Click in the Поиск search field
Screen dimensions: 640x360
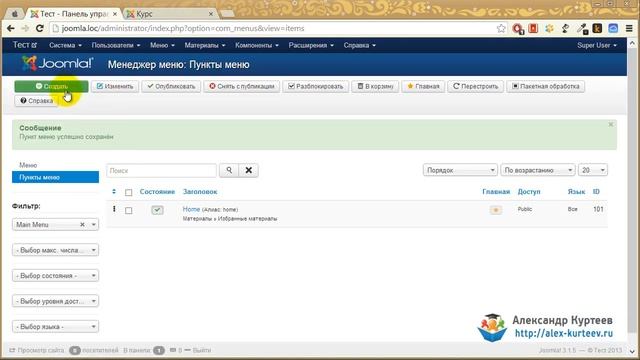(161, 170)
